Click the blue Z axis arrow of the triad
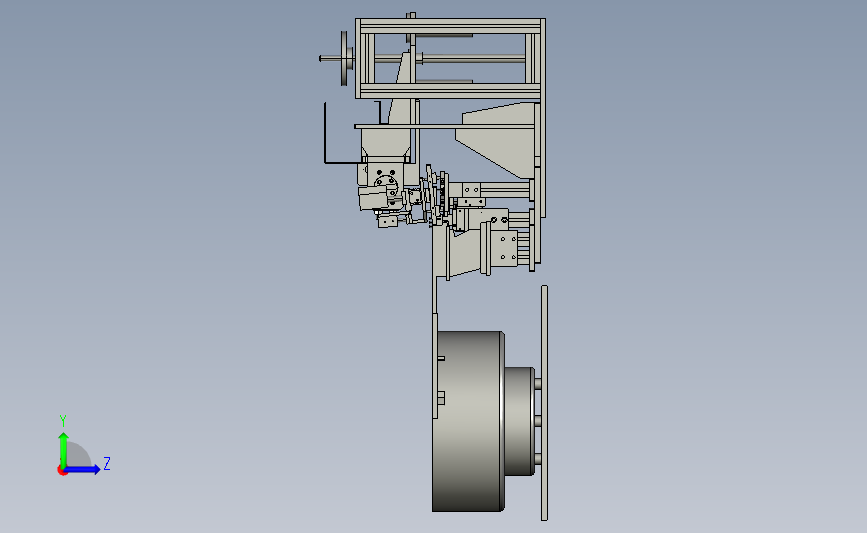This screenshot has height=533, width=867. click(83, 470)
